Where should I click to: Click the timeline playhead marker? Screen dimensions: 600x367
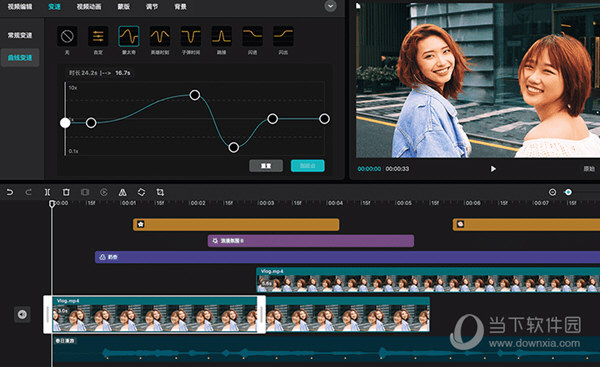point(52,204)
